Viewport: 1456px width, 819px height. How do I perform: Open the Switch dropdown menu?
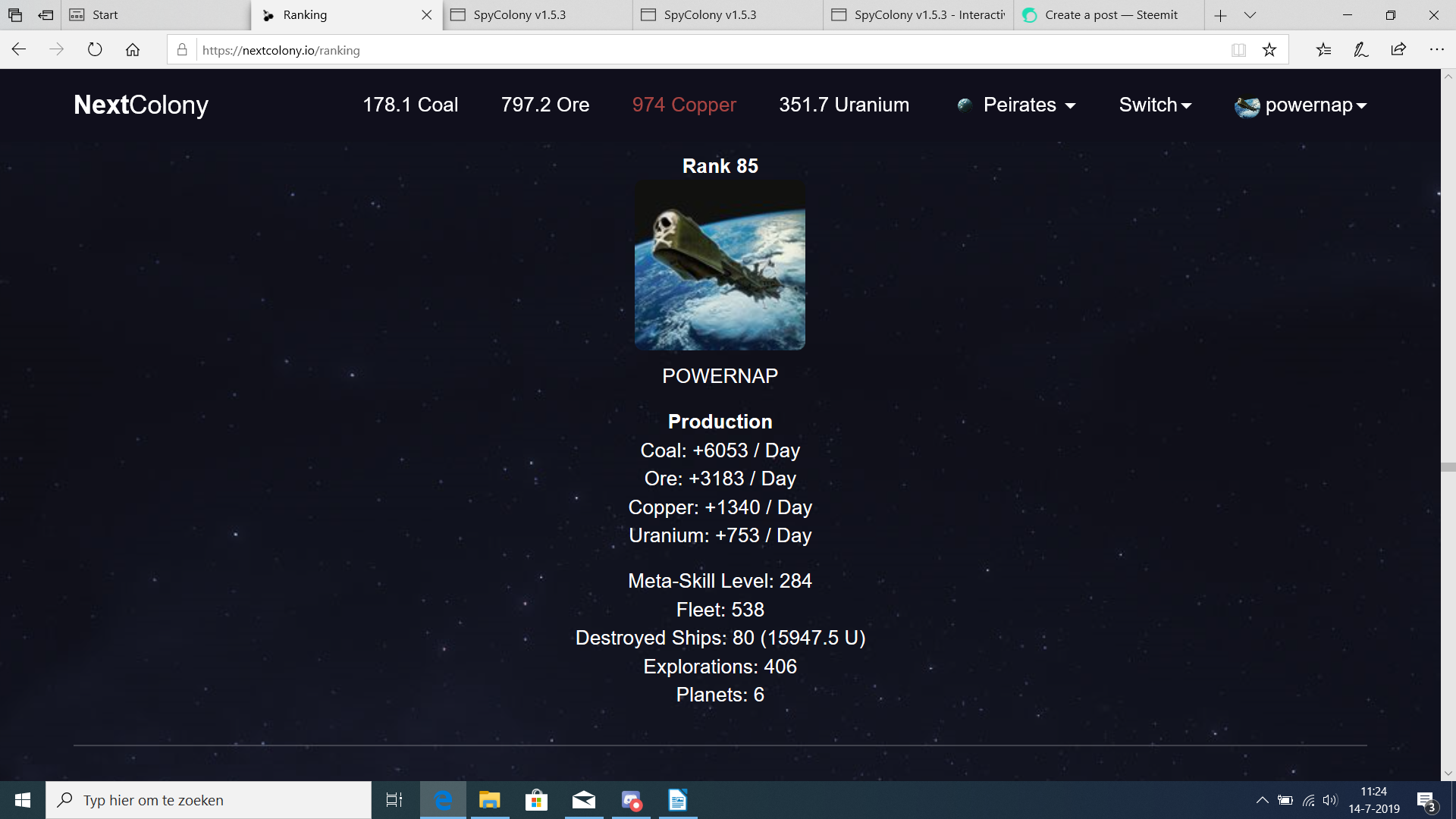1155,105
